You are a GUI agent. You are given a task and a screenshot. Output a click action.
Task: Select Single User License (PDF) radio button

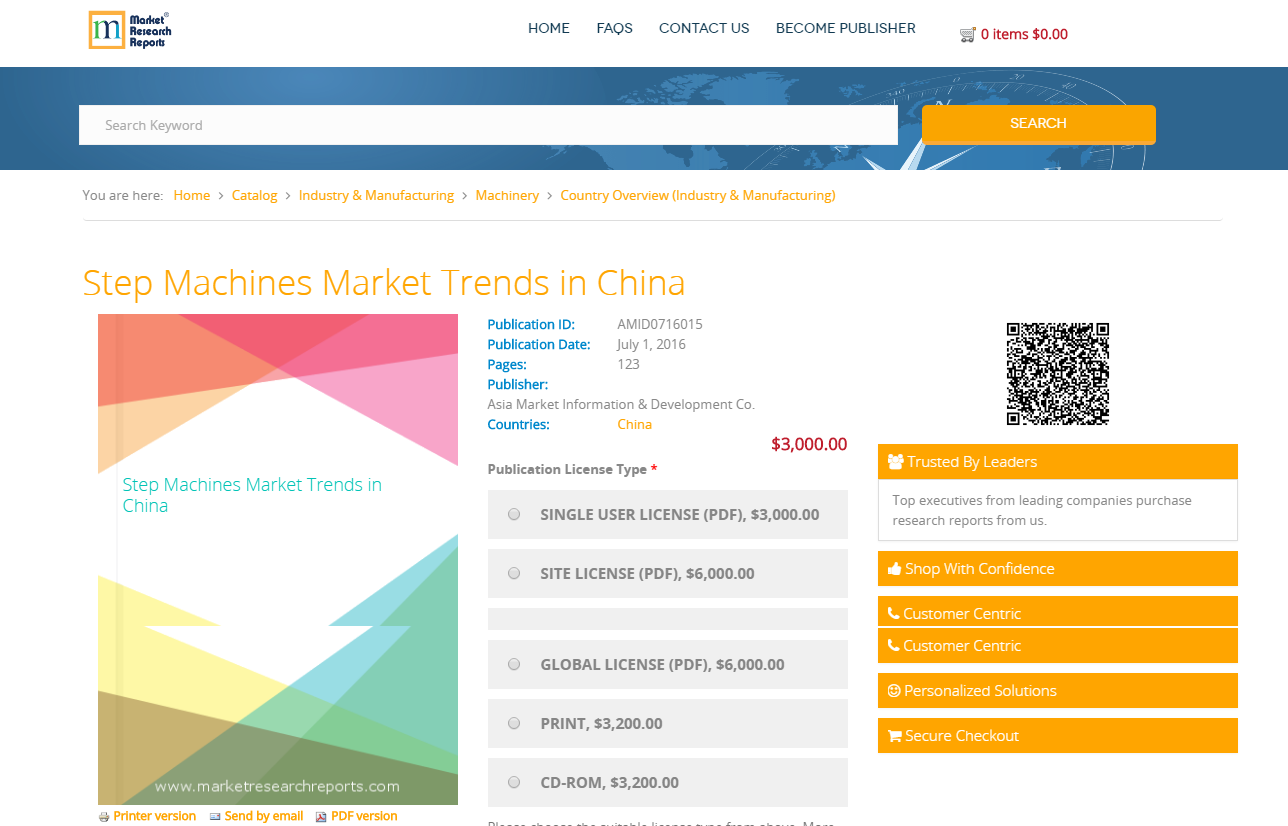point(514,515)
